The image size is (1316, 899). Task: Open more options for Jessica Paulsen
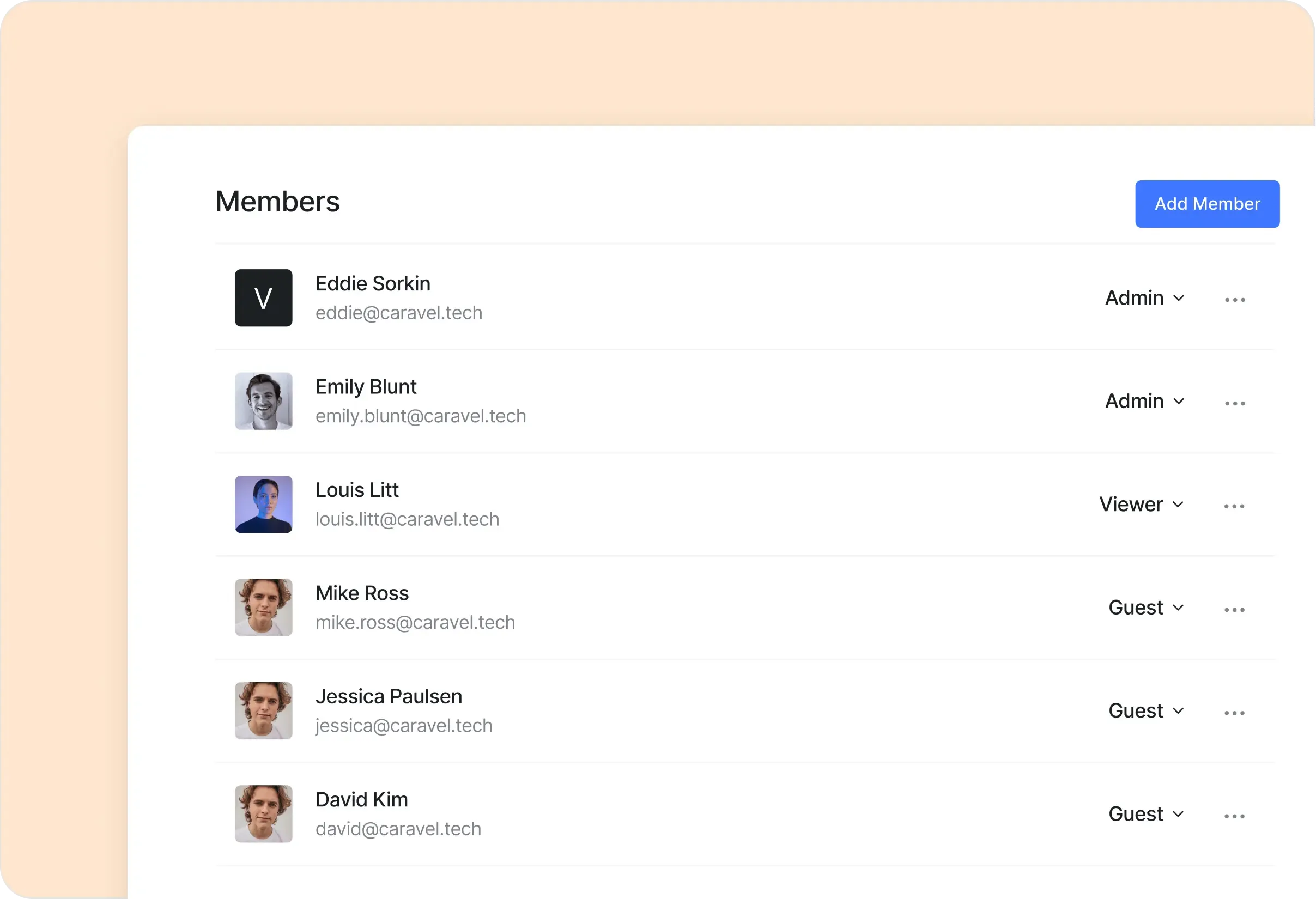pyautogui.click(x=1234, y=713)
